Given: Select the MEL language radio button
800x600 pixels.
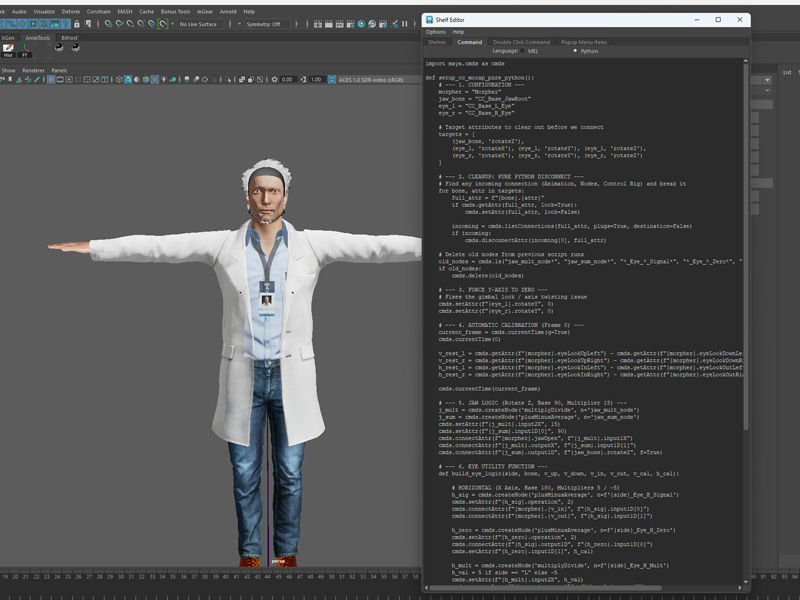Looking at the screenshot, I should click(522, 51).
